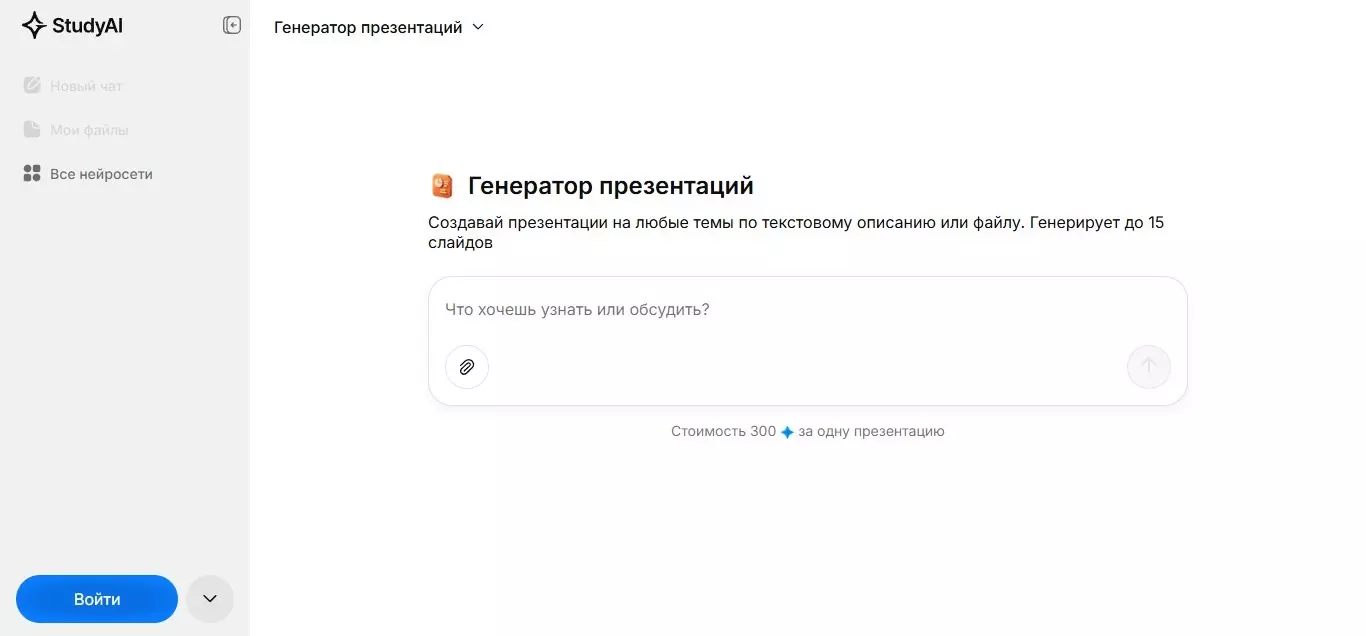Click the Мои файлы file icon
The height and width of the screenshot is (636, 1366).
click(32, 130)
